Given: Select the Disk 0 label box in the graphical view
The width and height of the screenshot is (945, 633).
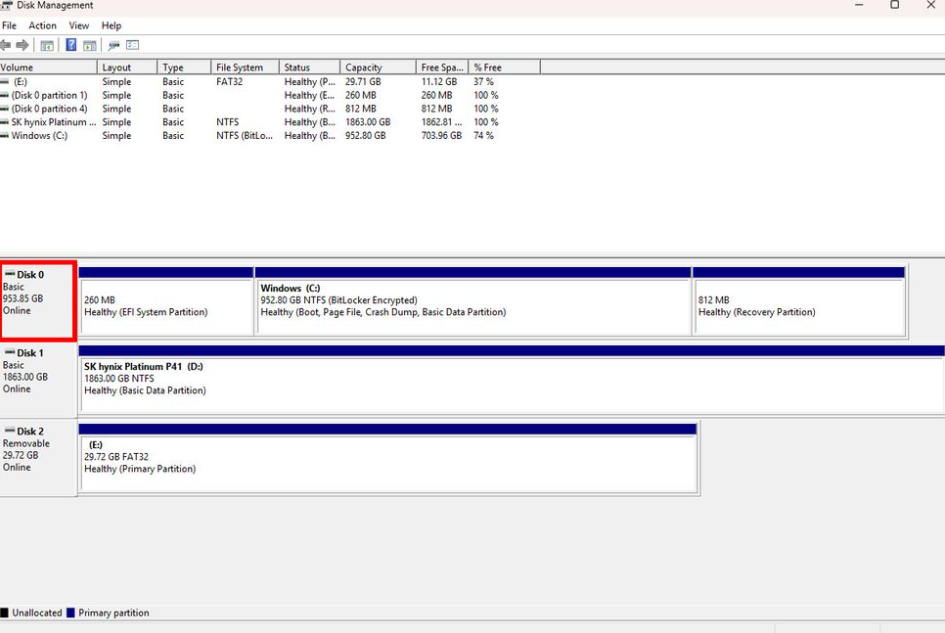Looking at the screenshot, I should 37,301.
